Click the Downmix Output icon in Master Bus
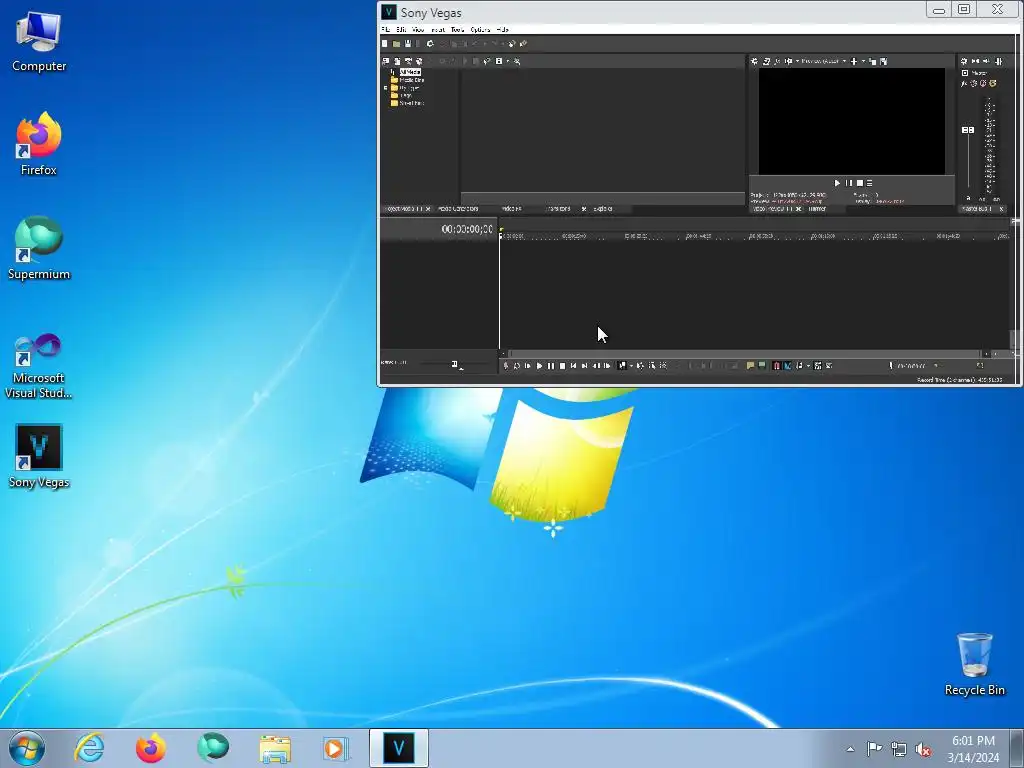Screen dimensions: 1024x768 coord(975,61)
